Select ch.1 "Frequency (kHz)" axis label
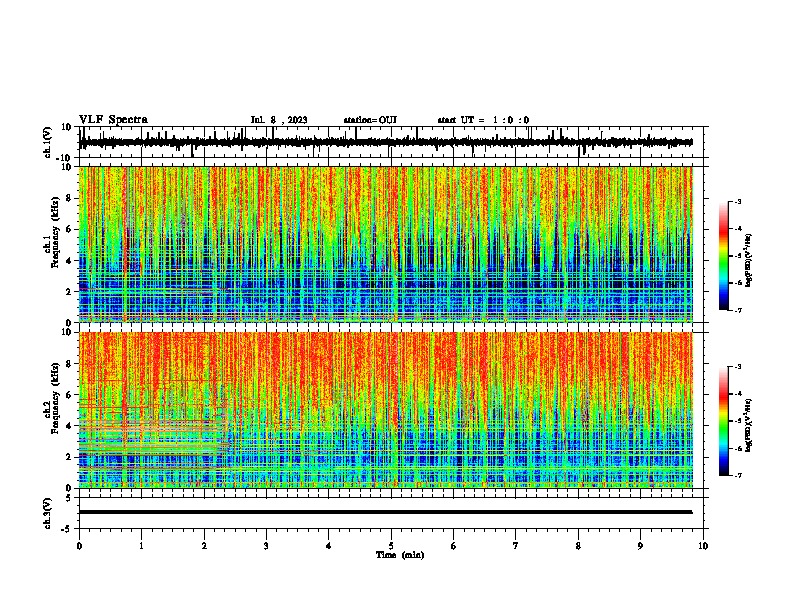This screenshot has height=612, width=792. click(x=55, y=232)
